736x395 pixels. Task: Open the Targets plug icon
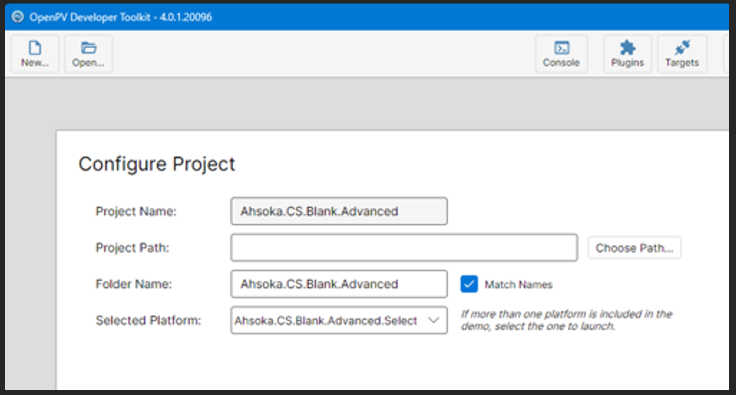pos(682,54)
